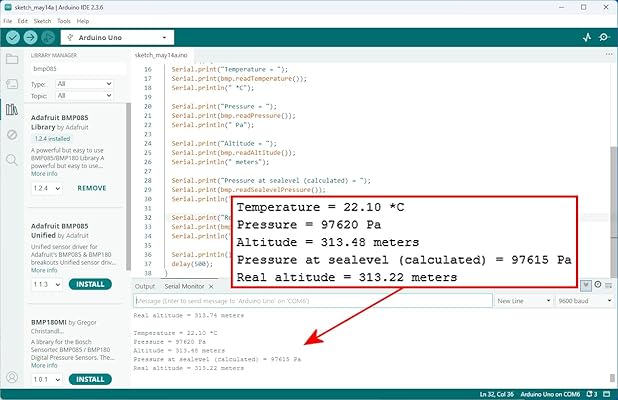Install the BMP180MI library

click(90, 379)
